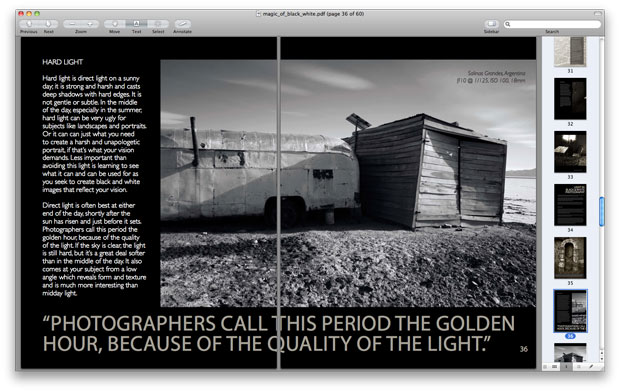Click the sidebar scrollbar thumb

601,212
